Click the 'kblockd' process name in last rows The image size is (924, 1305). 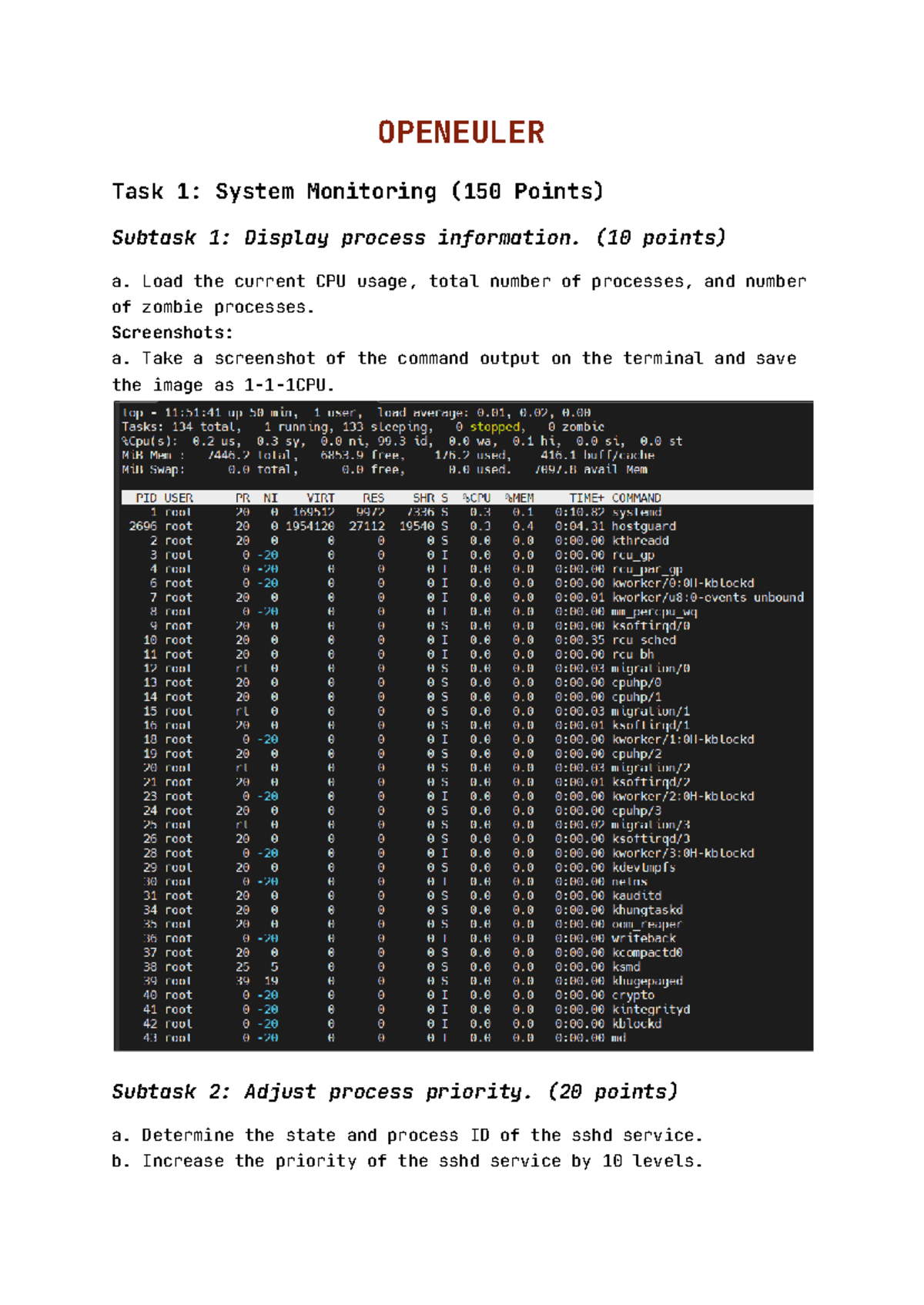637,1024
